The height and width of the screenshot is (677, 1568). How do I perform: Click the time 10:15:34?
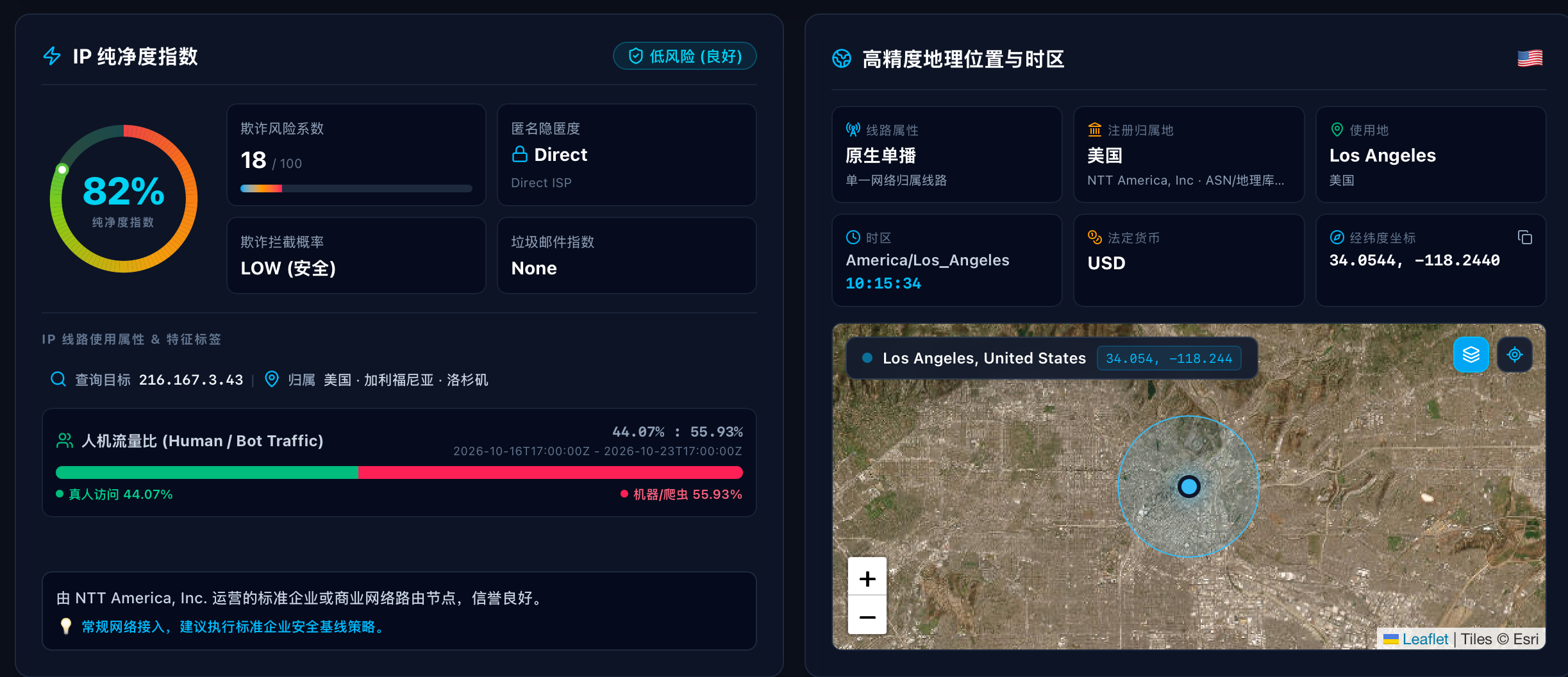883,283
